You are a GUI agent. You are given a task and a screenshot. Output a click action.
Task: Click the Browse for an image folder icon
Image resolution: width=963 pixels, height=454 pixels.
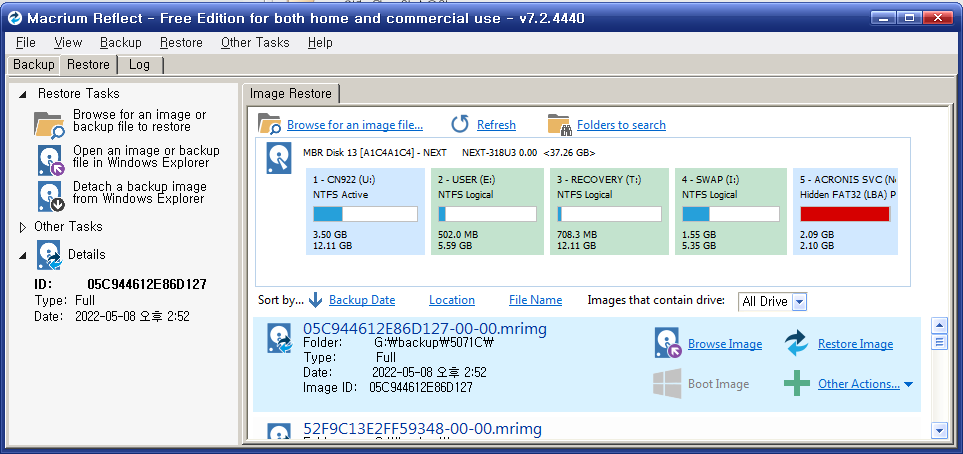tap(269, 124)
